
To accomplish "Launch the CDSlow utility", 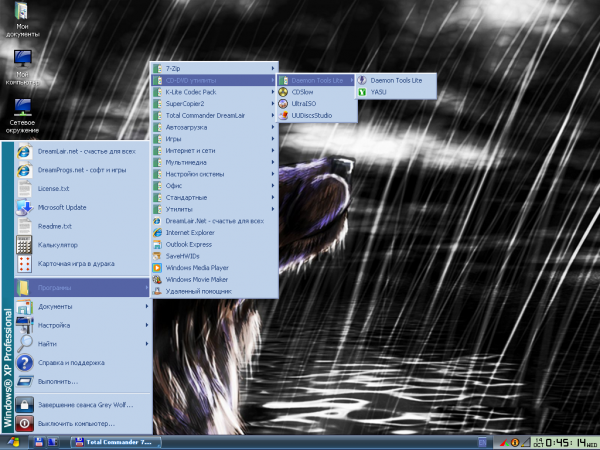I will (303, 91).
